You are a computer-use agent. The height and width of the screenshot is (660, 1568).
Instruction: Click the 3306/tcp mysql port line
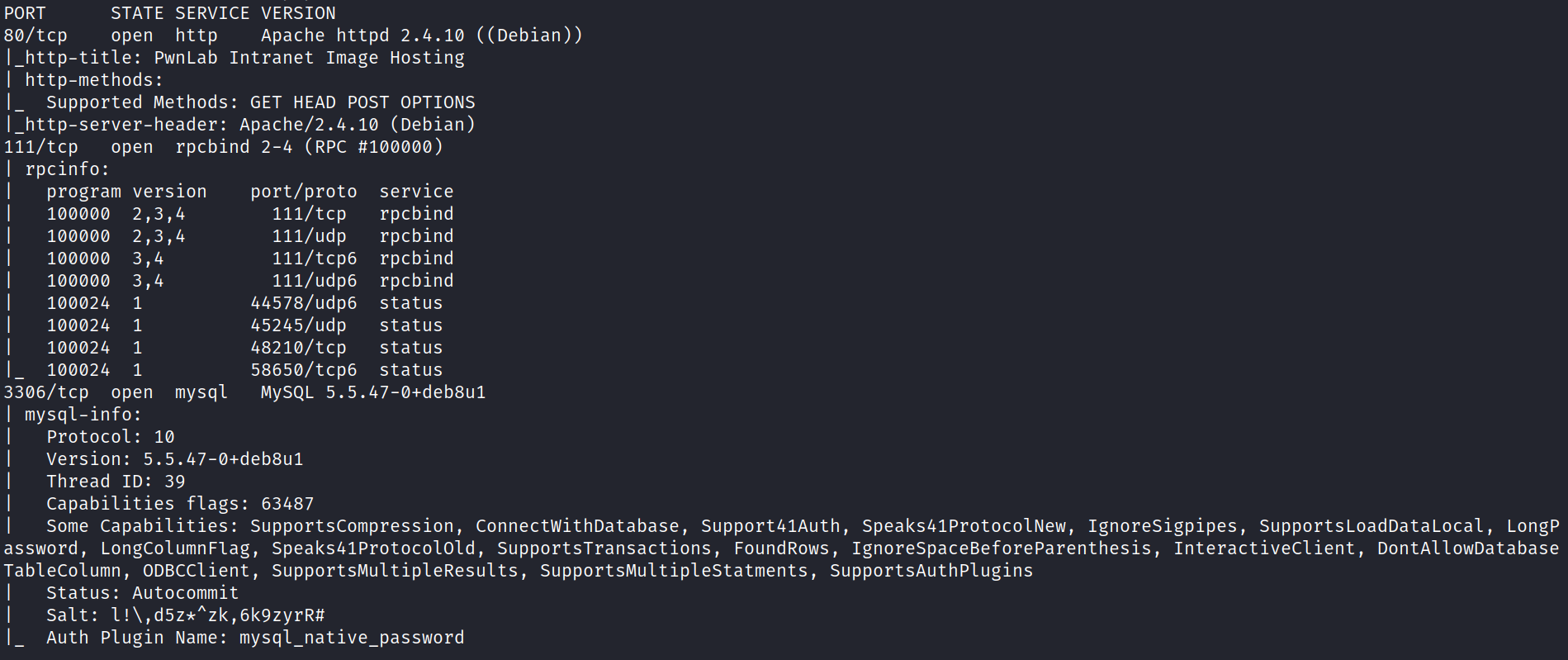click(244, 392)
